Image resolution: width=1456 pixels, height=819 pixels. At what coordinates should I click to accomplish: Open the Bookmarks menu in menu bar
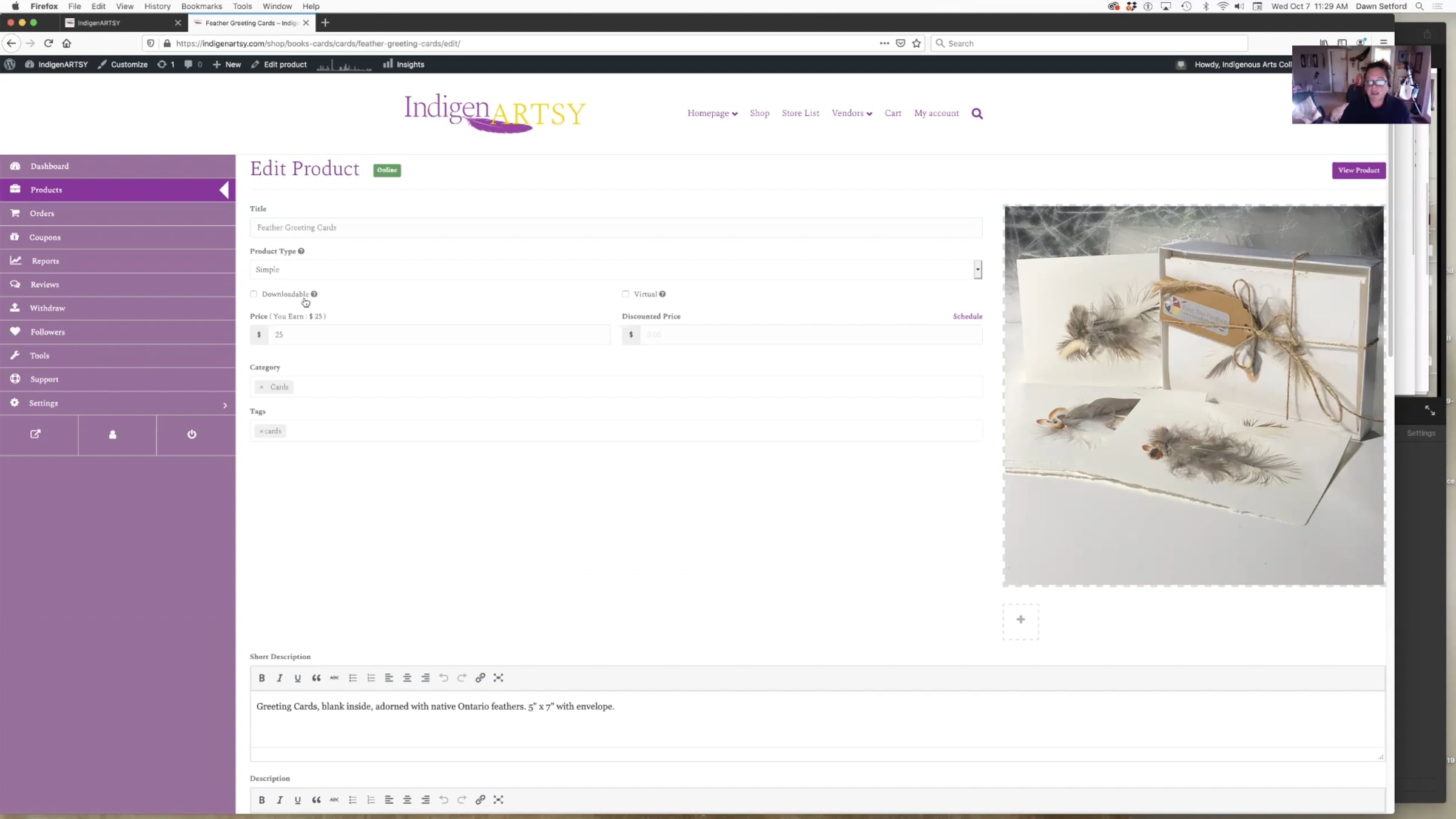[x=201, y=6]
